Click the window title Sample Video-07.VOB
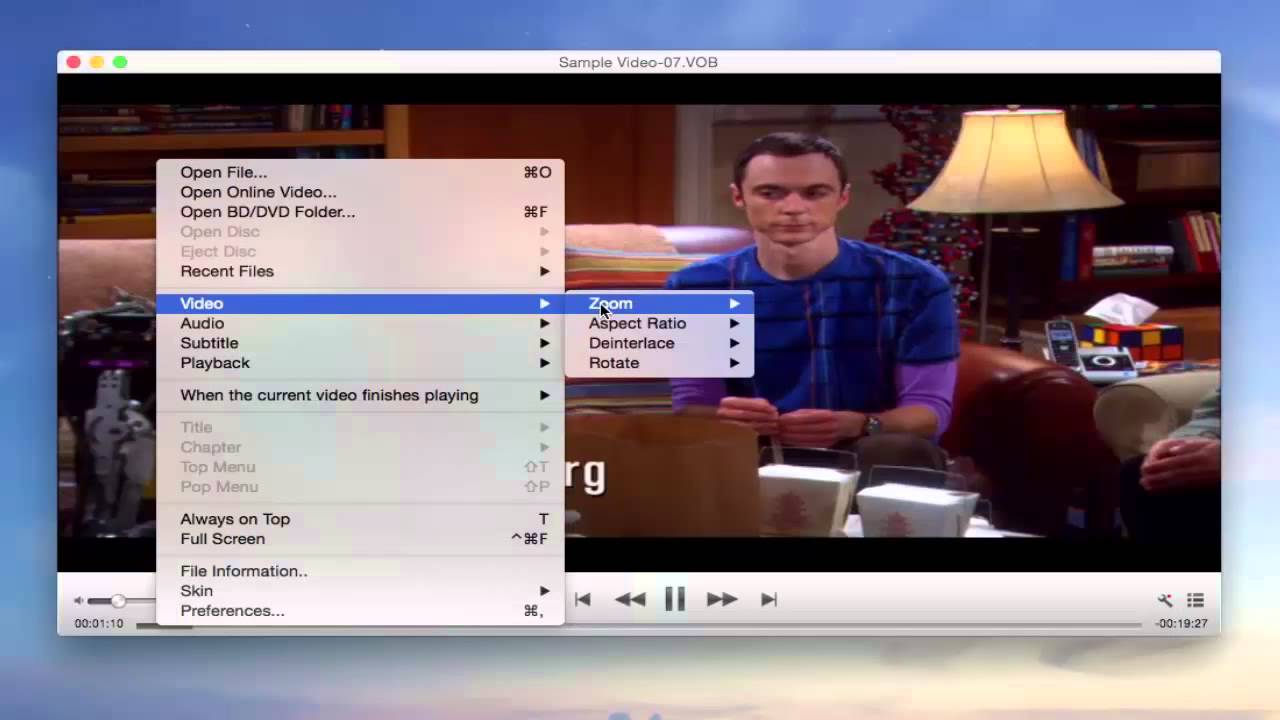Screen dimensions: 1280x720 coord(638,62)
